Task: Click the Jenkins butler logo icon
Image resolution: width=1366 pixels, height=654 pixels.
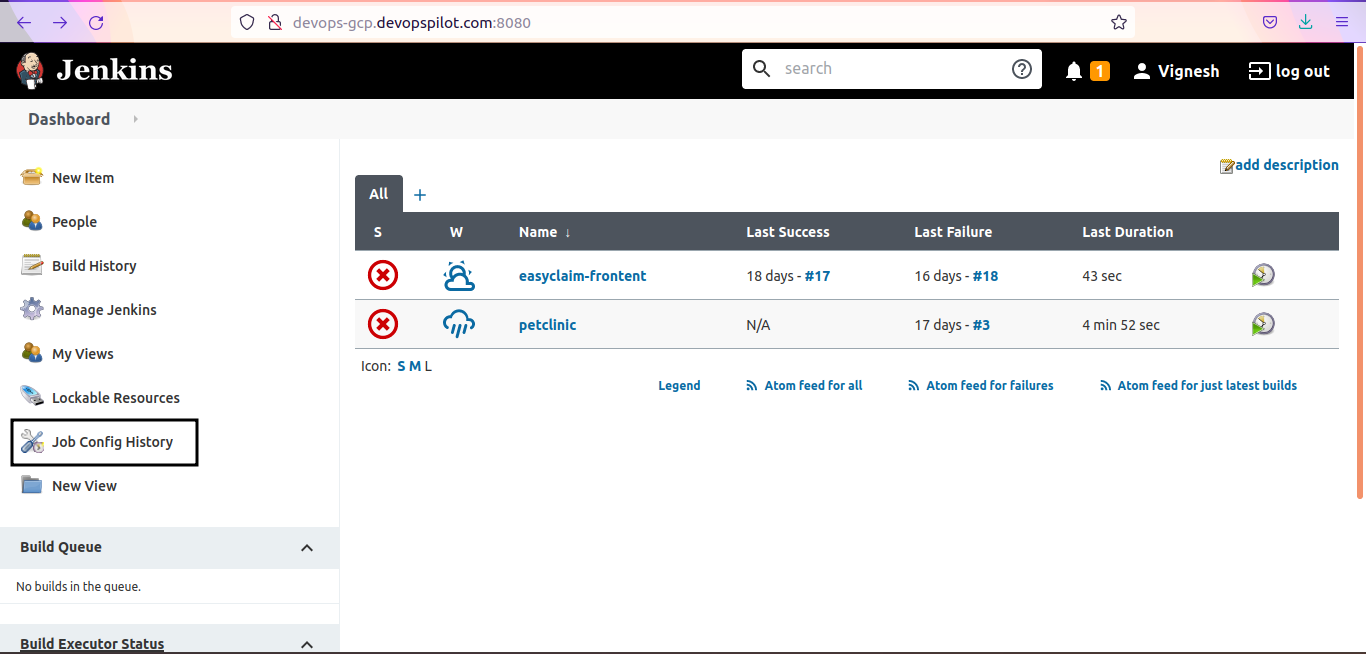Action: [x=30, y=70]
